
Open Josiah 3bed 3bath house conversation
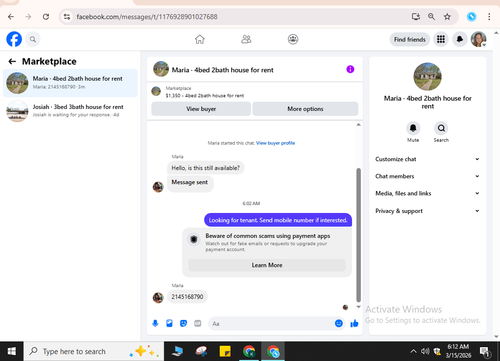70,111
